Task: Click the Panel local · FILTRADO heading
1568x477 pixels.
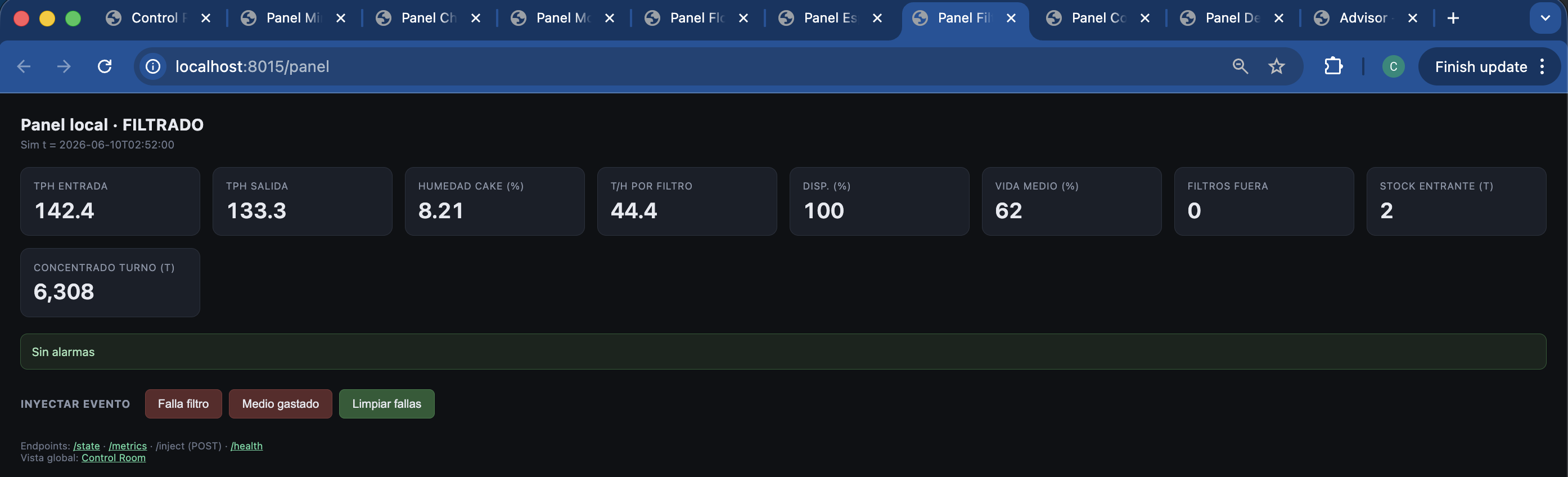Action: (x=112, y=125)
